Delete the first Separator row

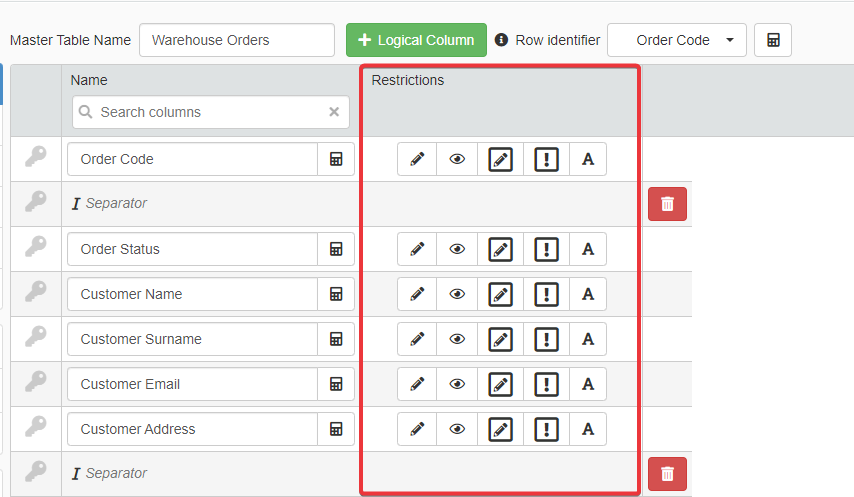pos(667,204)
